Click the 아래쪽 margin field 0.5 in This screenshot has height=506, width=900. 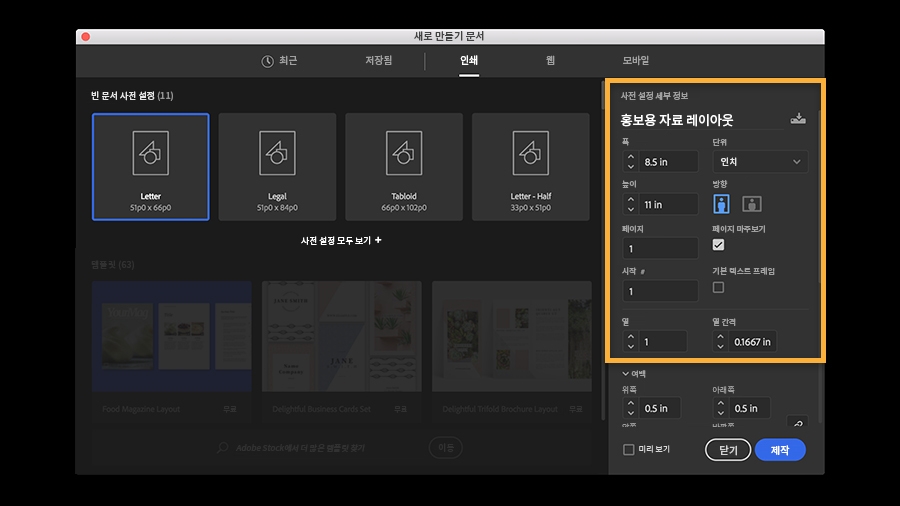tap(748, 408)
